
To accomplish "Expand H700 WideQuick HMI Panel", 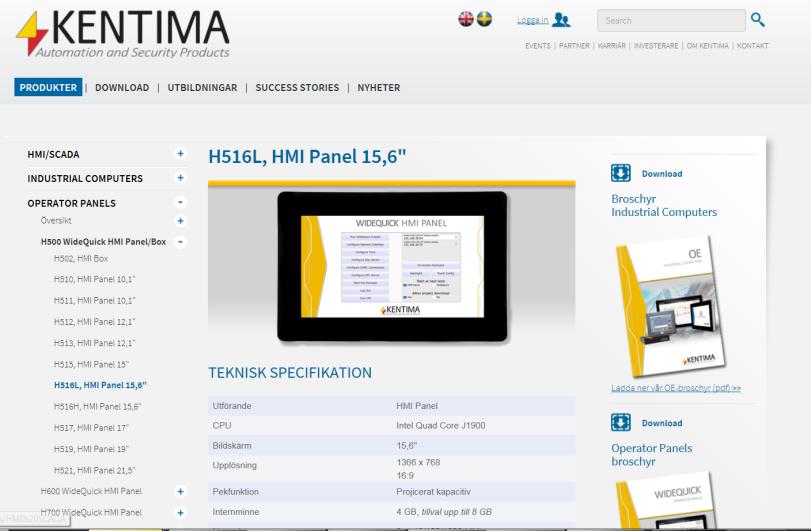I will point(180,513).
